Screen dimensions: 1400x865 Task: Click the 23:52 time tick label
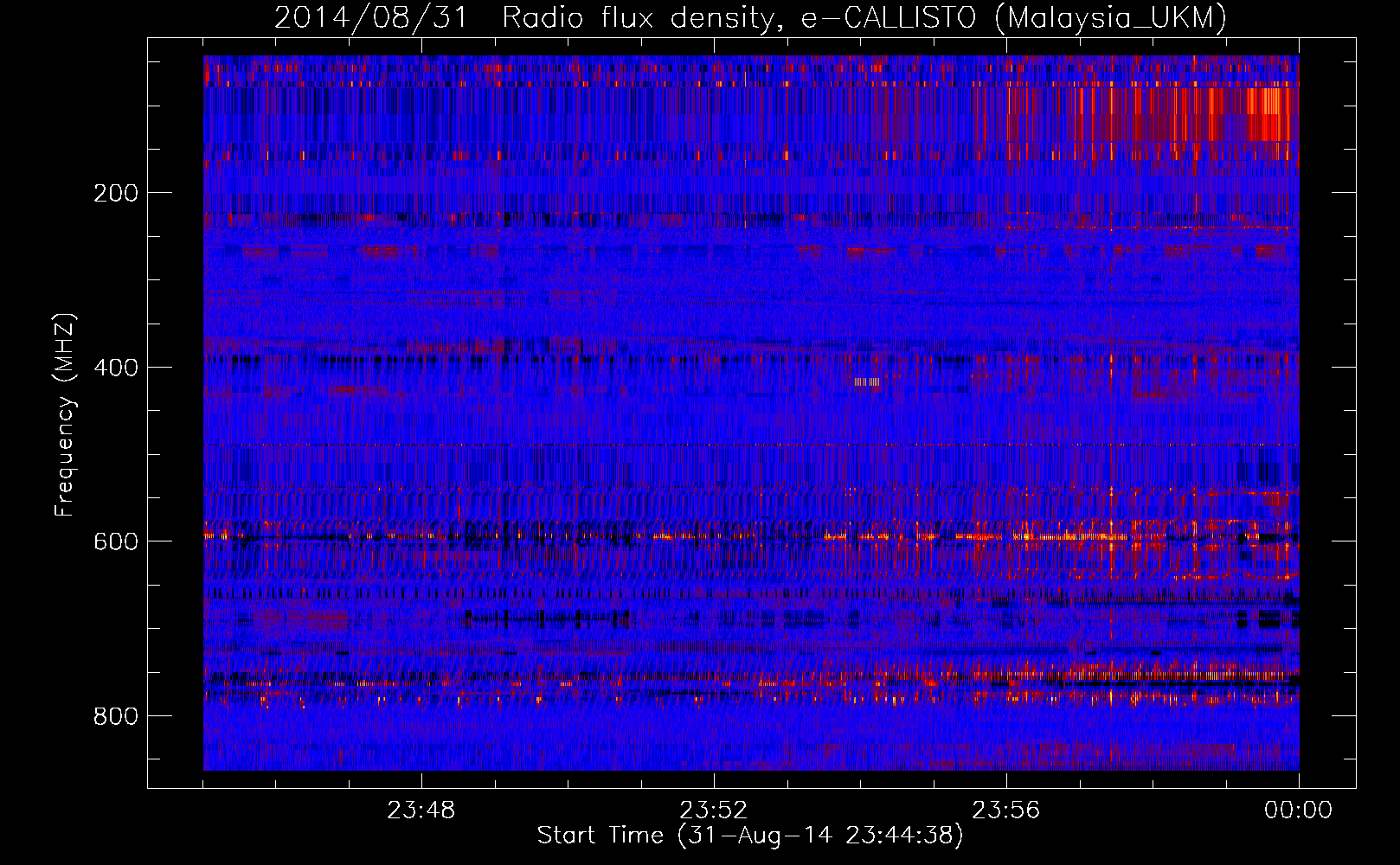tap(713, 811)
